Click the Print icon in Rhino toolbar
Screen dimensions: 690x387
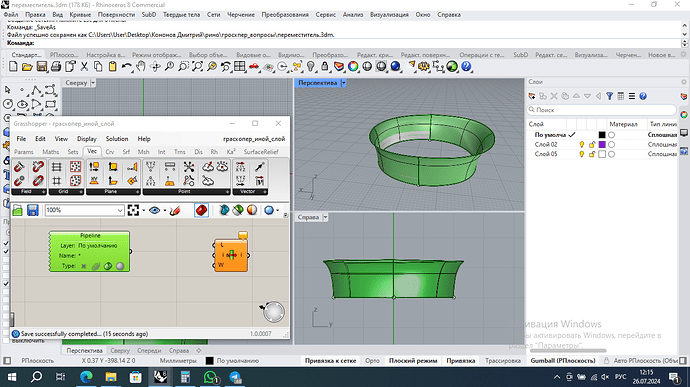coord(56,66)
